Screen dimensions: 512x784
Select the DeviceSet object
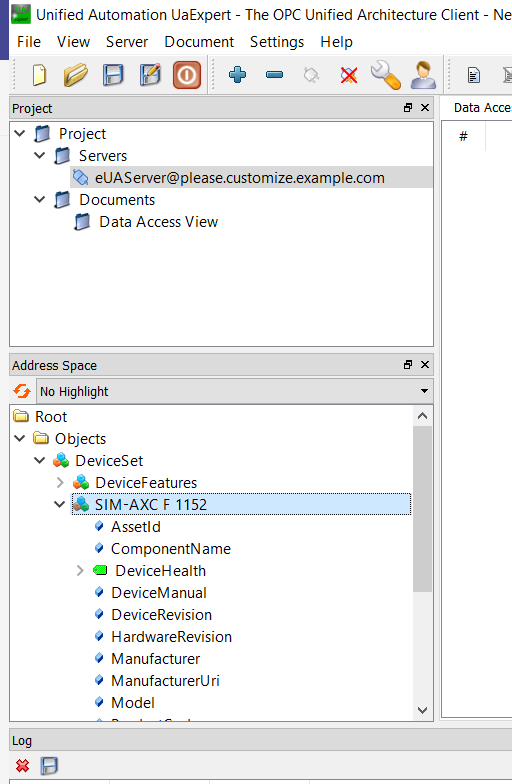(109, 460)
